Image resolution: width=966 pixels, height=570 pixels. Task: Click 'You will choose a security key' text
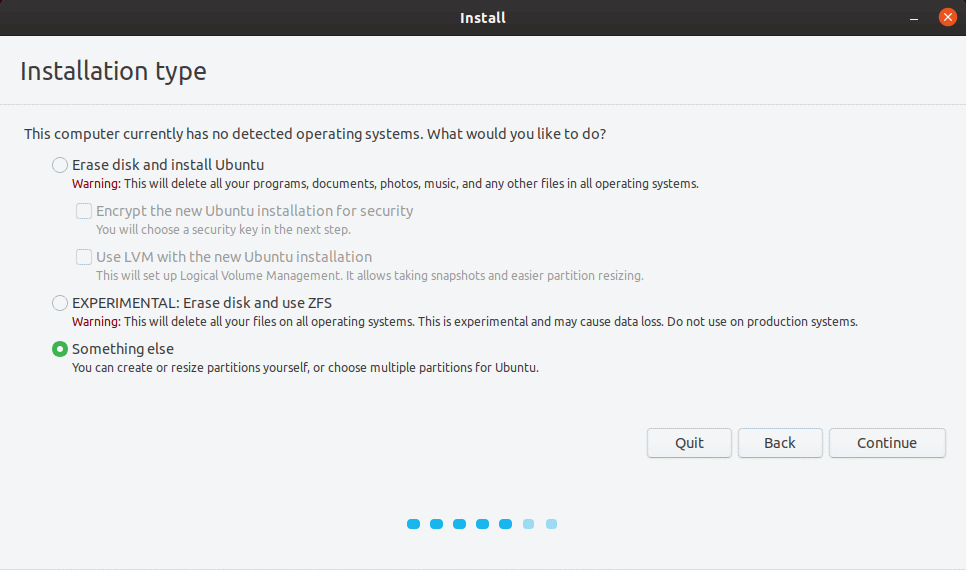point(223,229)
